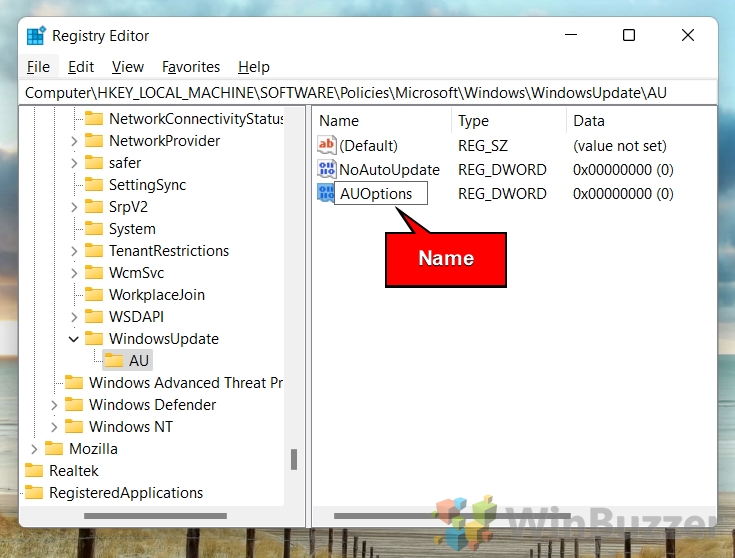
Task: Select the RegisteredApplications folder icon
Action: pyautogui.click(x=34, y=493)
